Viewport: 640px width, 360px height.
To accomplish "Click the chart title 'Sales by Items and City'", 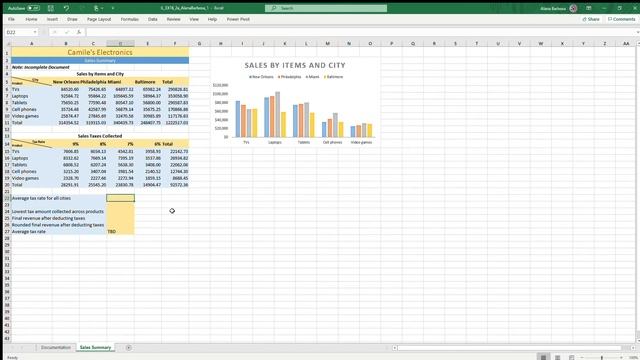I will [295, 65].
